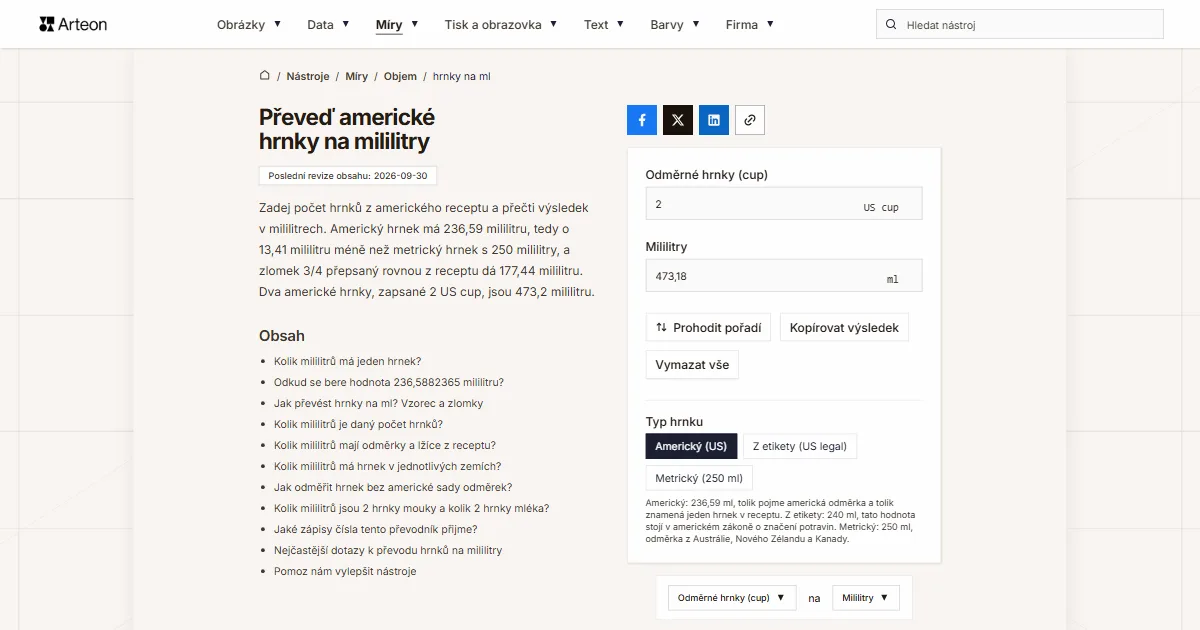Viewport: 1200px width, 630px height.
Task: Jump to 'Kolik mililitrů má jeden hrnek?'
Action: pyautogui.click(x=348, y=361)
